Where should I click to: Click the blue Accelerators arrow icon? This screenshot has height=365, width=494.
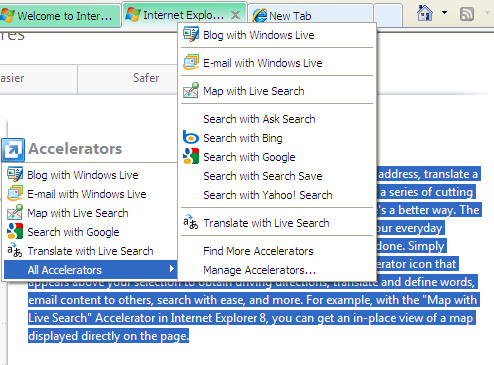(x=13, y=150)
